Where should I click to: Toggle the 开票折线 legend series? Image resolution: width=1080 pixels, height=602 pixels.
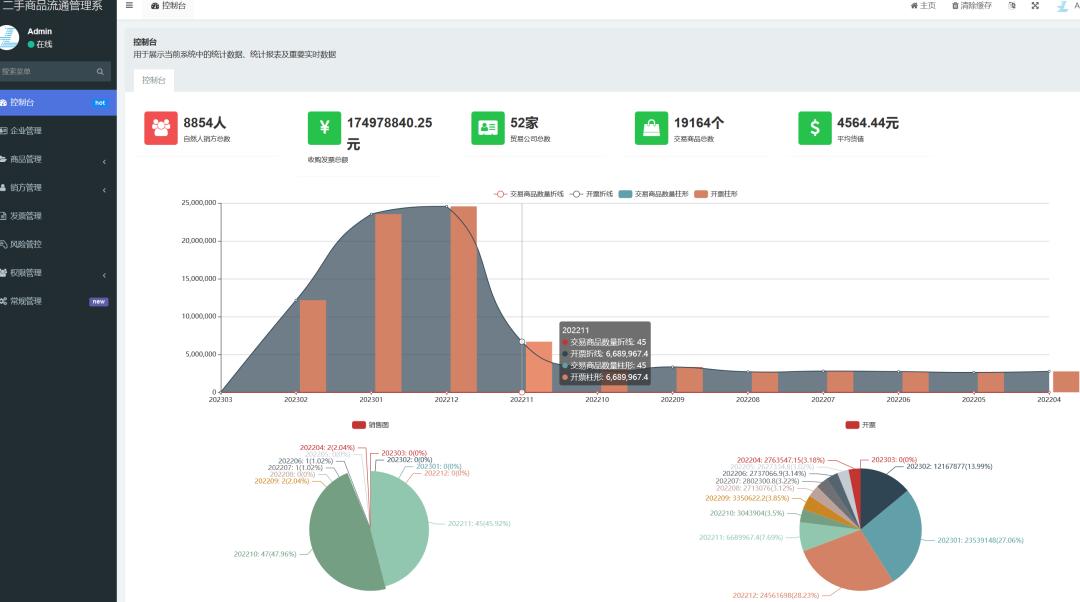[x=592, y=194]
